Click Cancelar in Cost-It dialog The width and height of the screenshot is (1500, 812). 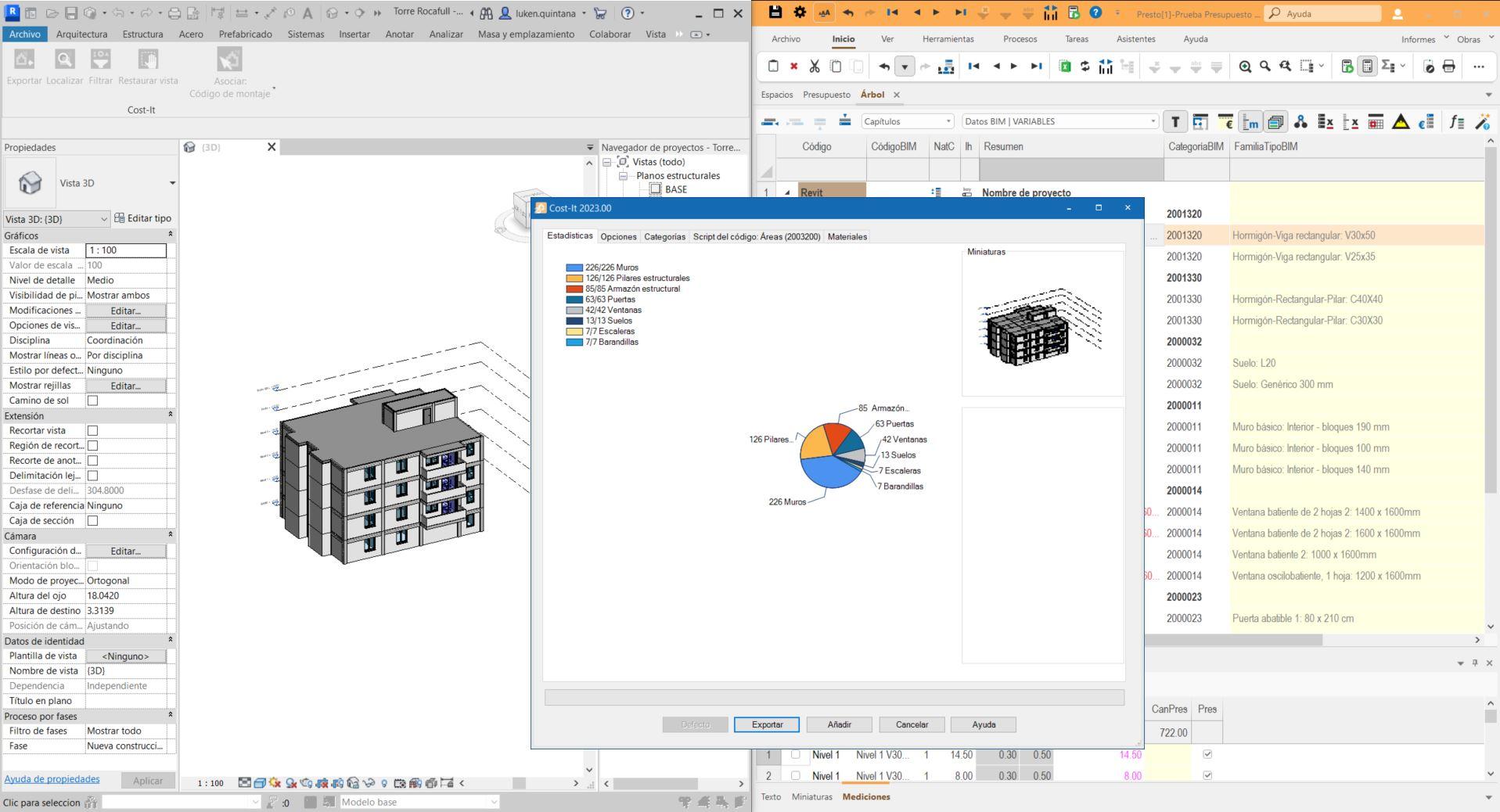(912, 724)
